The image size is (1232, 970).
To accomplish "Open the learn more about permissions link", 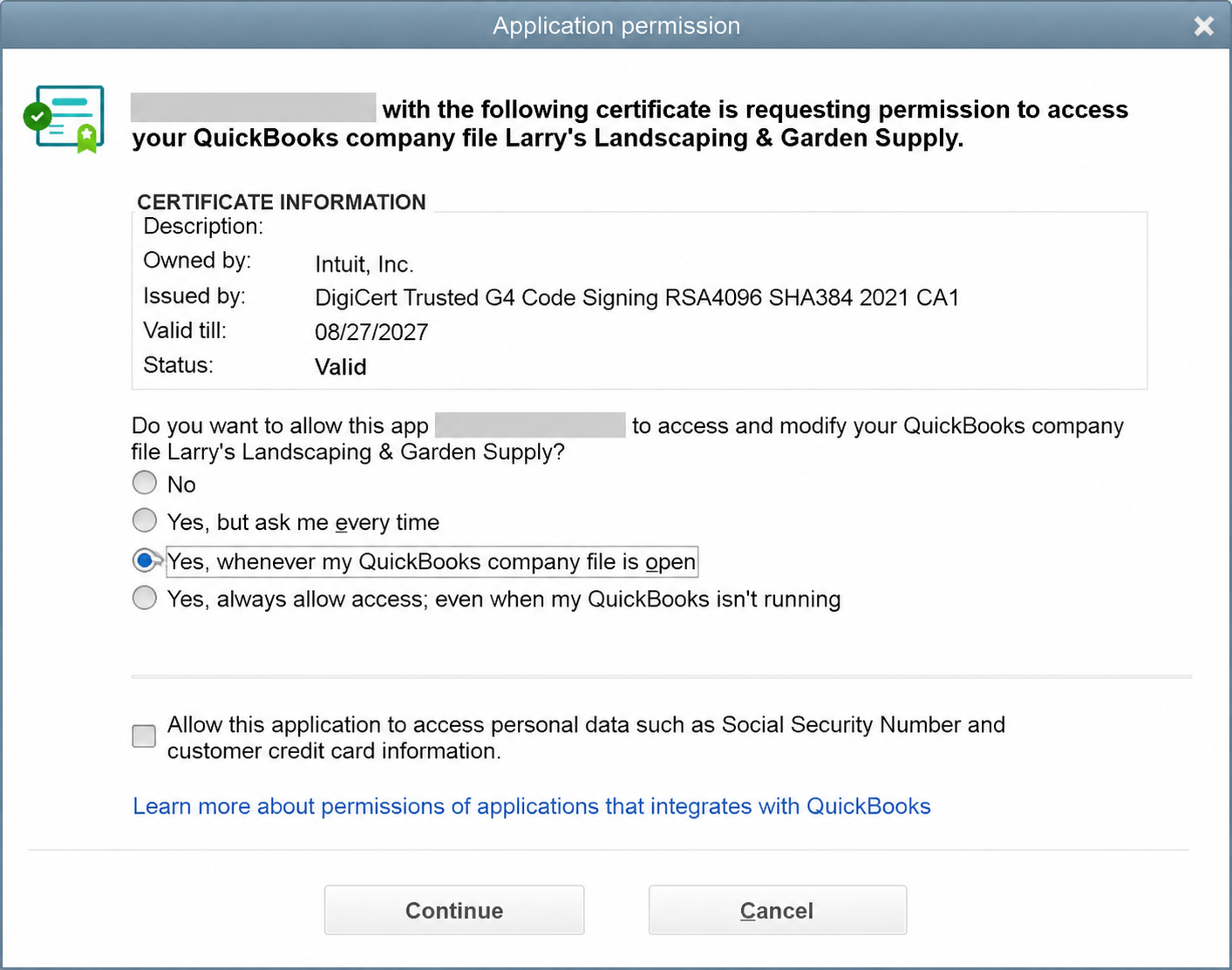I will click(532, 806).
